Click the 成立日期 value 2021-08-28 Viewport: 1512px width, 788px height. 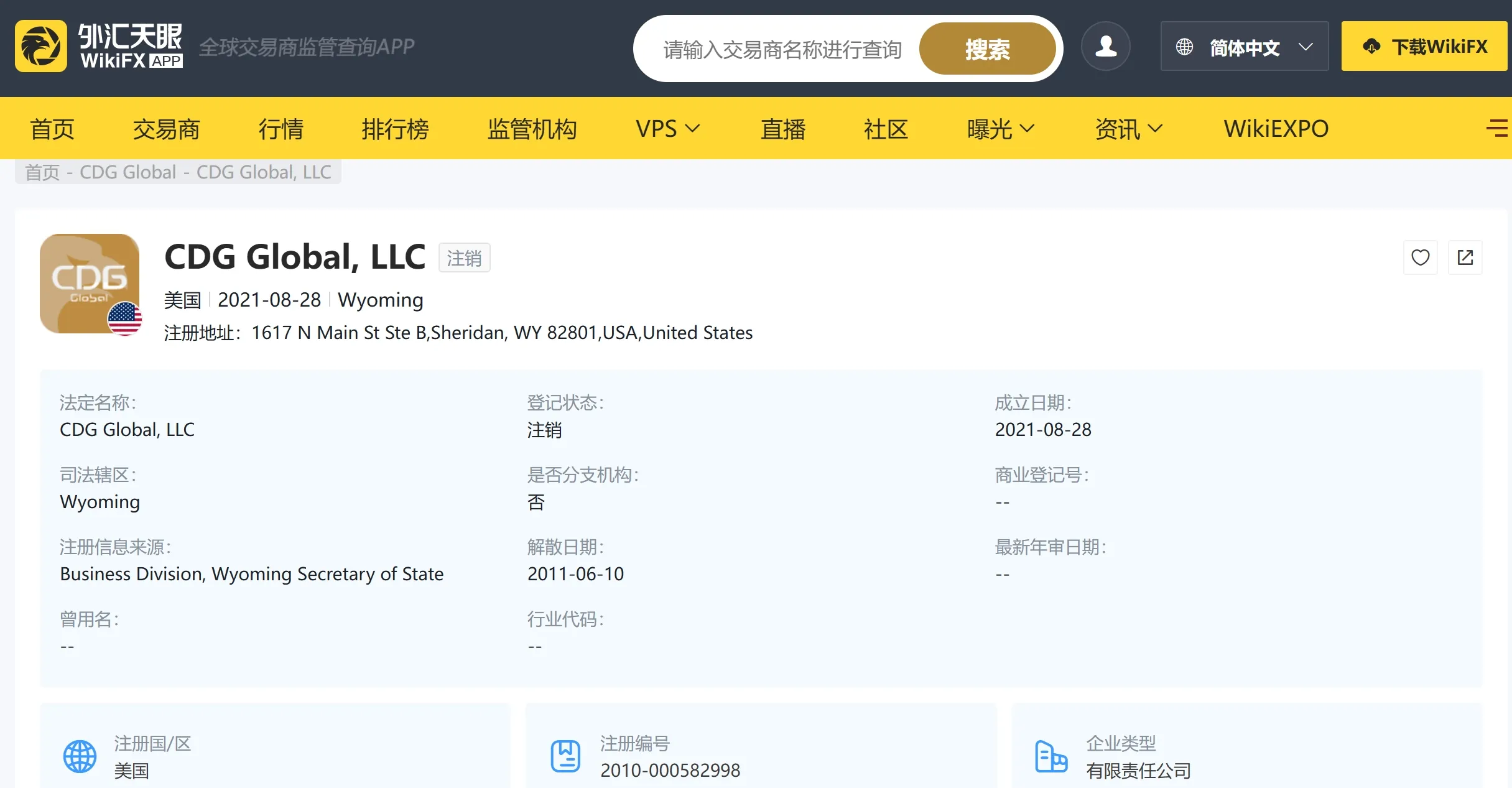coord(1043,430)
